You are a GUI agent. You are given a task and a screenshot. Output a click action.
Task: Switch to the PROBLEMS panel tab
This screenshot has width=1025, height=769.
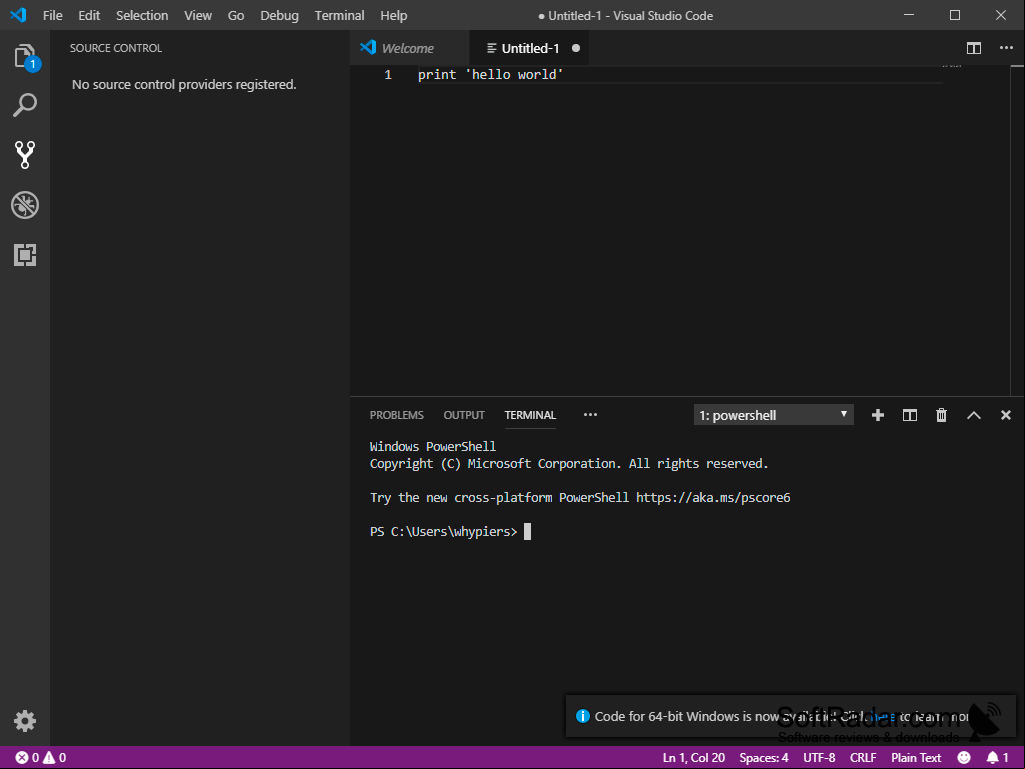tap(397, 415)
